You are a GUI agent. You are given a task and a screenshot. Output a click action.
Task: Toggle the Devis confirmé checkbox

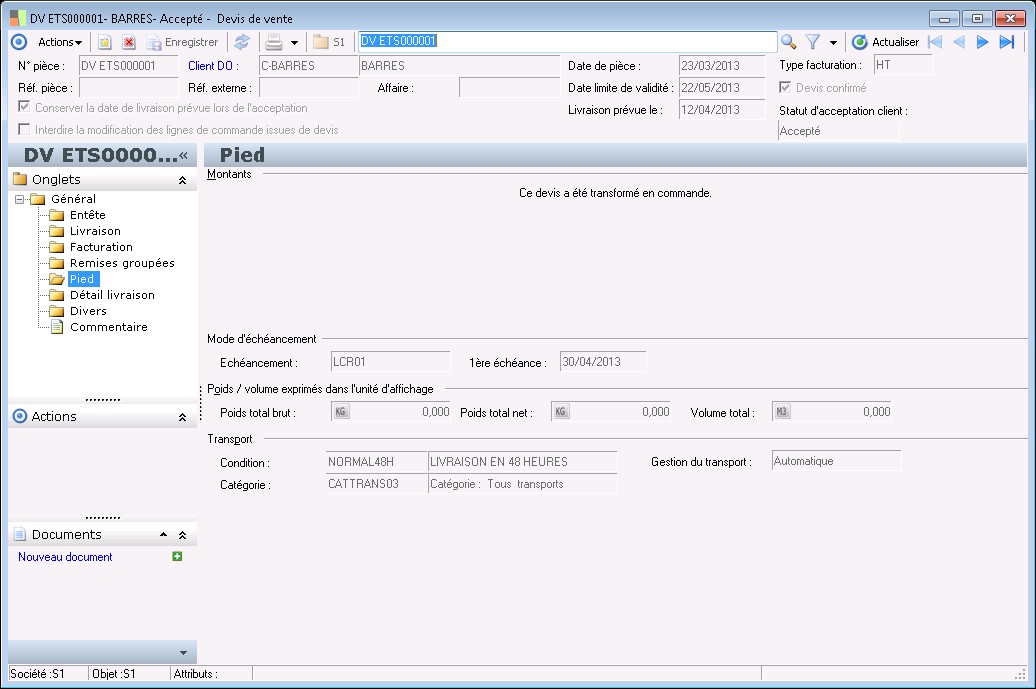(x=785, y=88)
